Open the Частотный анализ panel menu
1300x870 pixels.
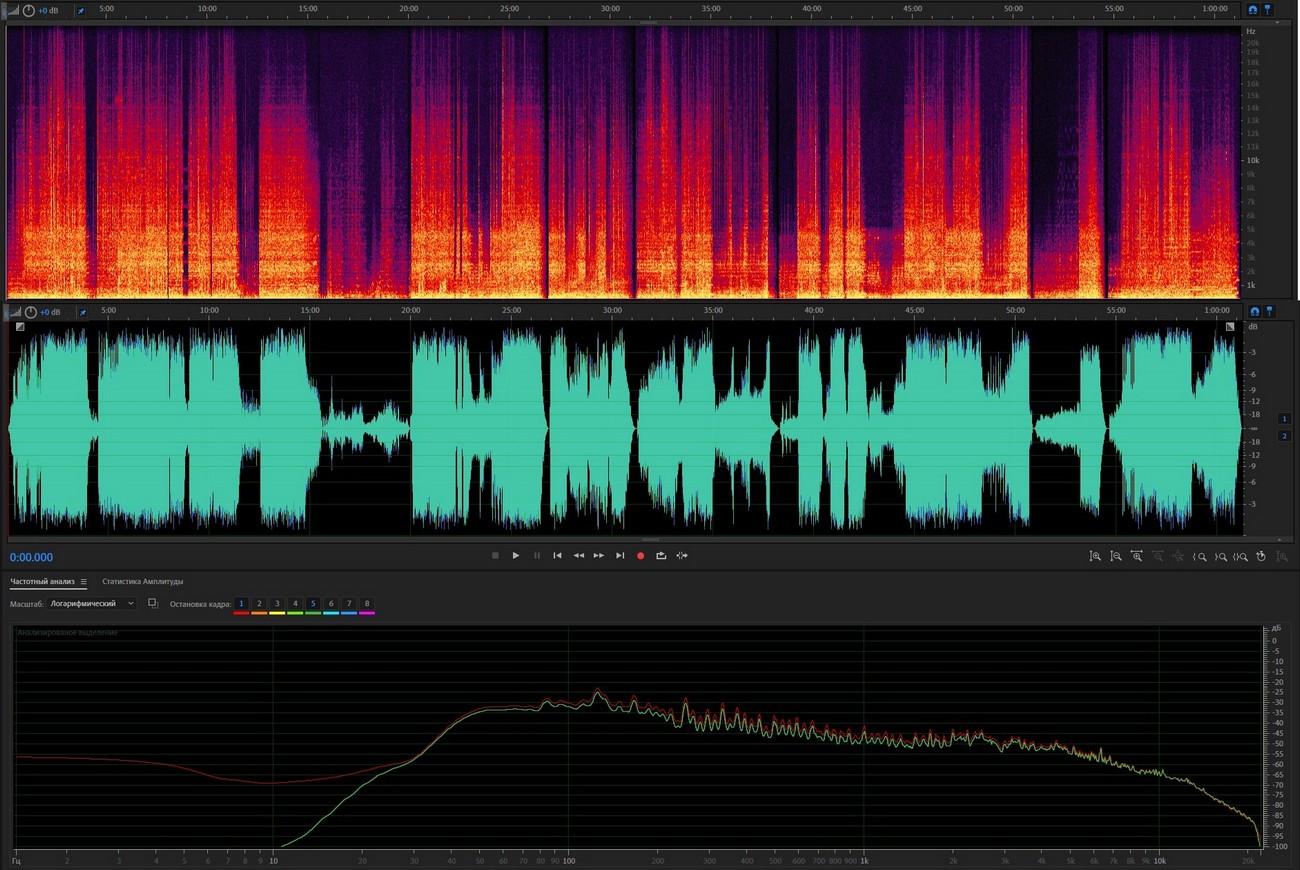click(84, 582)
